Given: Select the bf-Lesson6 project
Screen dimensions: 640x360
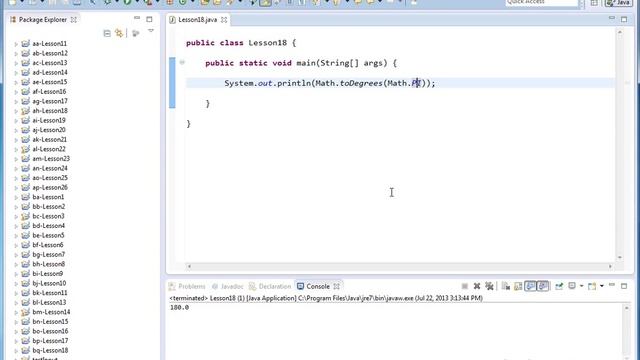Looking at the screenshot, I should pos(48,245).
